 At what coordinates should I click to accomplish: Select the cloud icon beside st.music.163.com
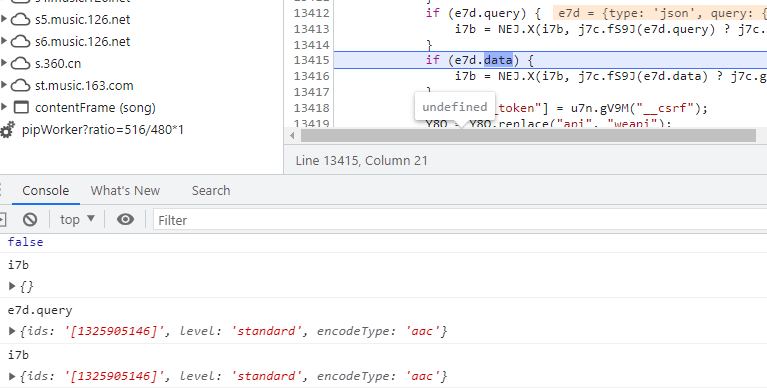20,86
